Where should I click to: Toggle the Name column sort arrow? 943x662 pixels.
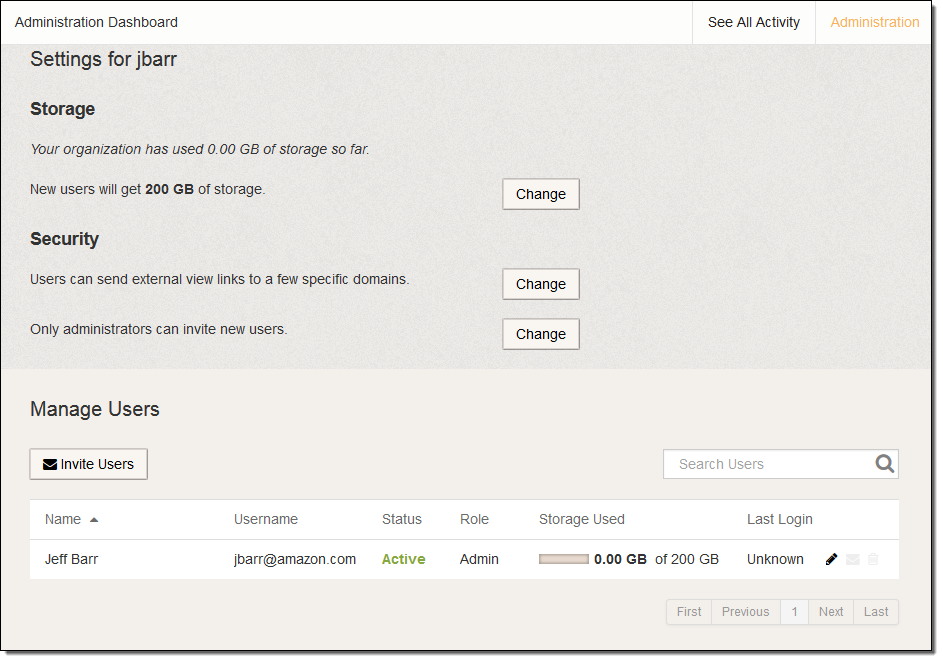94,519
